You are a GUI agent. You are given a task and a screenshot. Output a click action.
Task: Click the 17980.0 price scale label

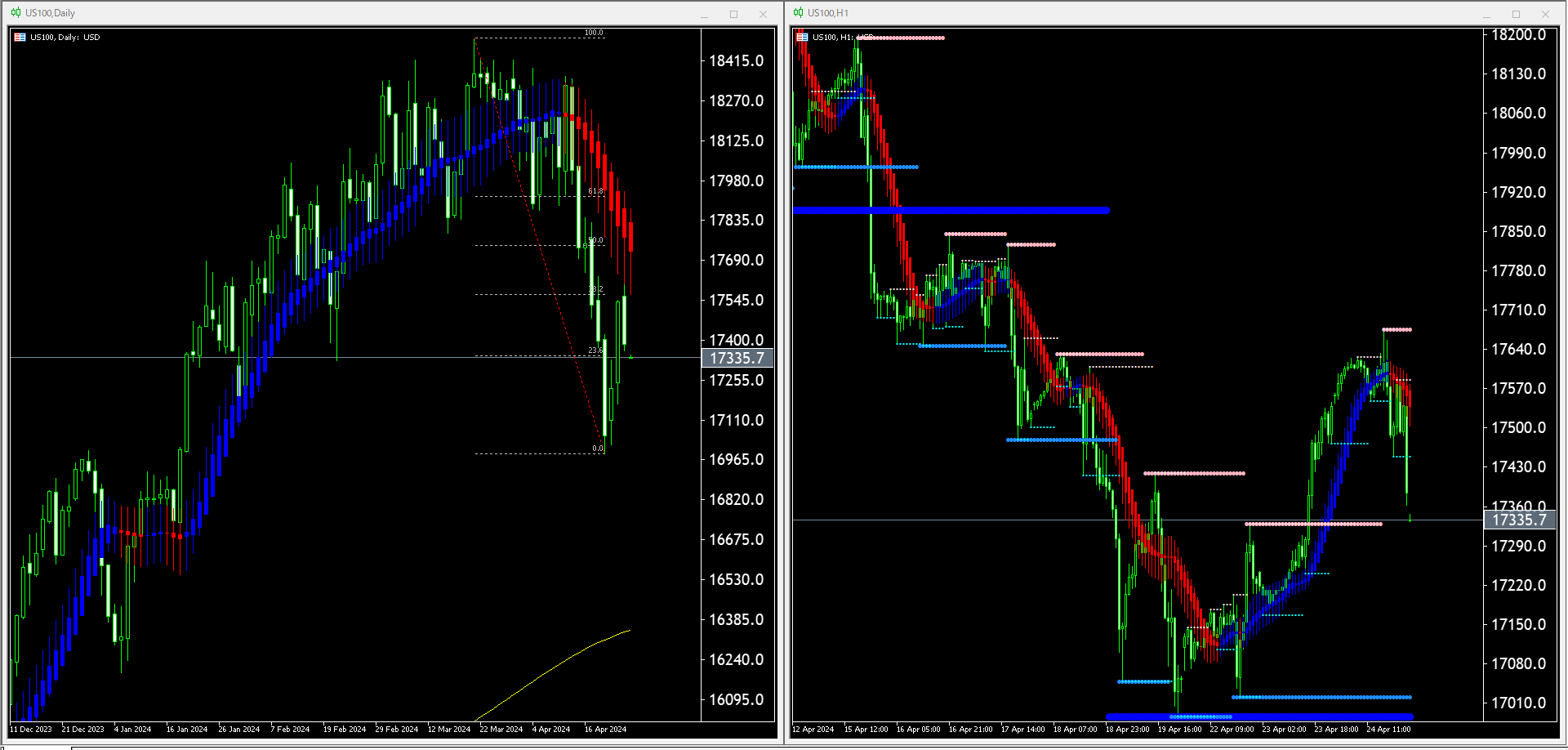(737, 181)
